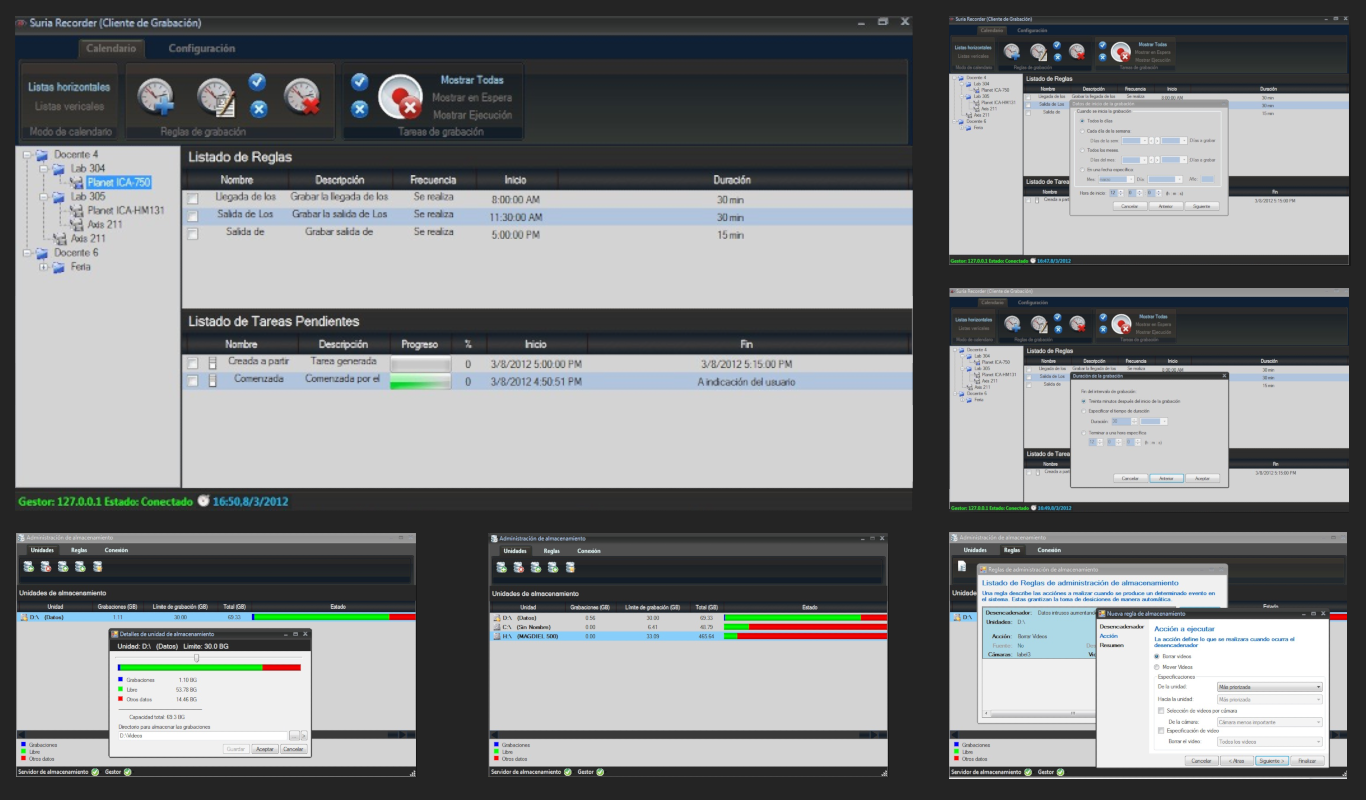This screenshot has width=1366, height=800.
Task: Expand the Feria folder node
Action: pos(43,267)
